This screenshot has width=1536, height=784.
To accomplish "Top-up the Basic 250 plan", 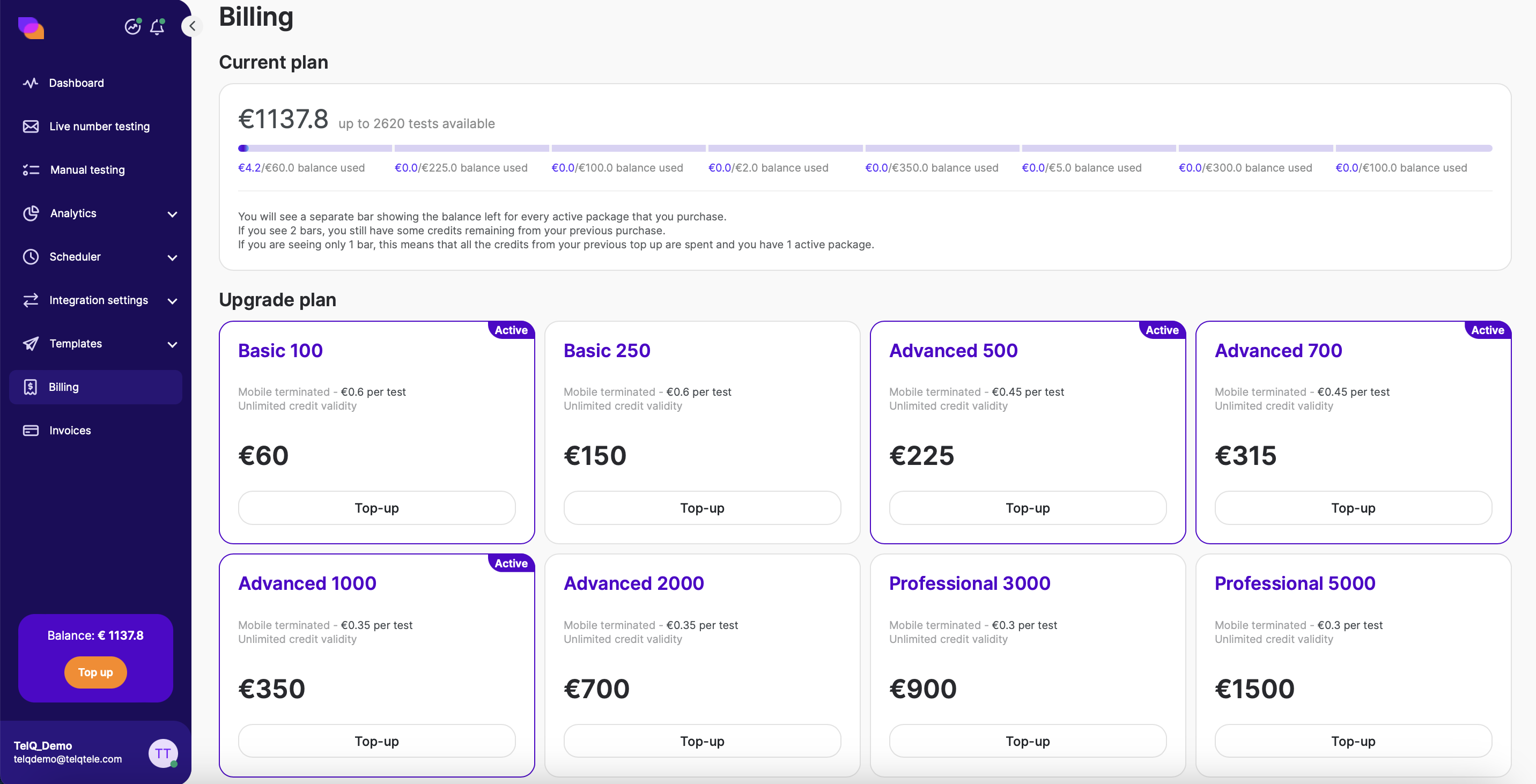I will pyautogui.click(x=702, y=508).
